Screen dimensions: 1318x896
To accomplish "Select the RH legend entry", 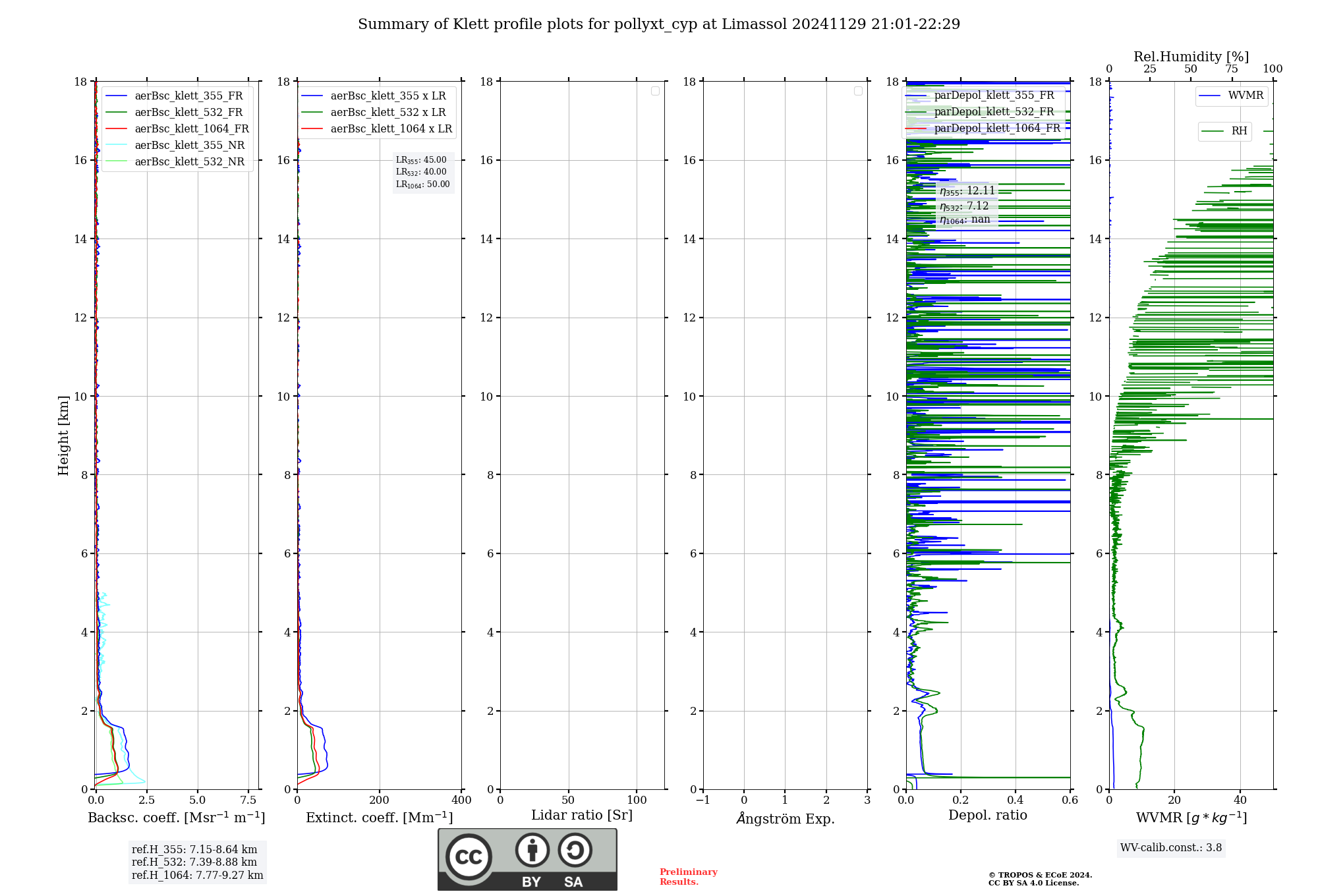I will [x=1224, y=130].
